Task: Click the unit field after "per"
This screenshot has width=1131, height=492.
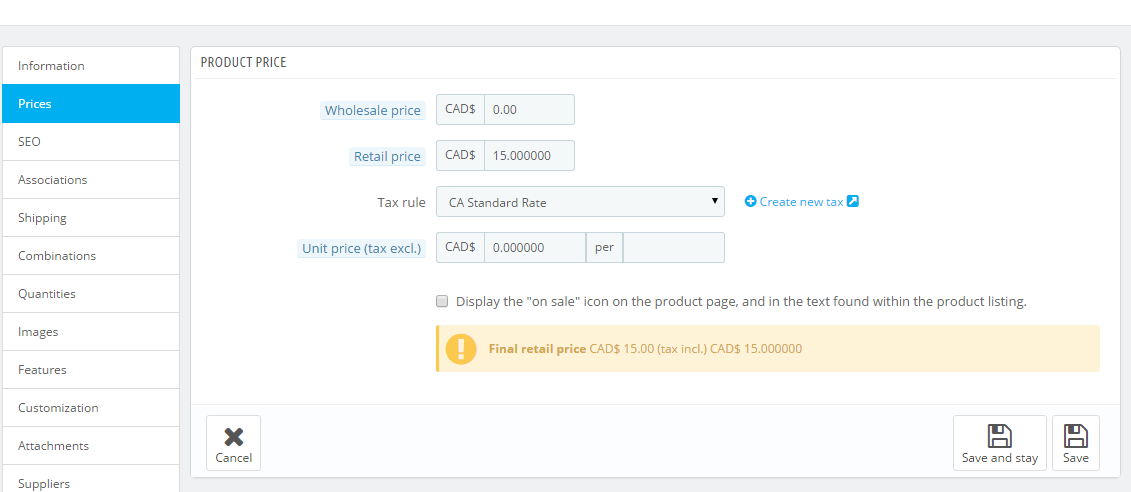Action: (x=673, y=248)
